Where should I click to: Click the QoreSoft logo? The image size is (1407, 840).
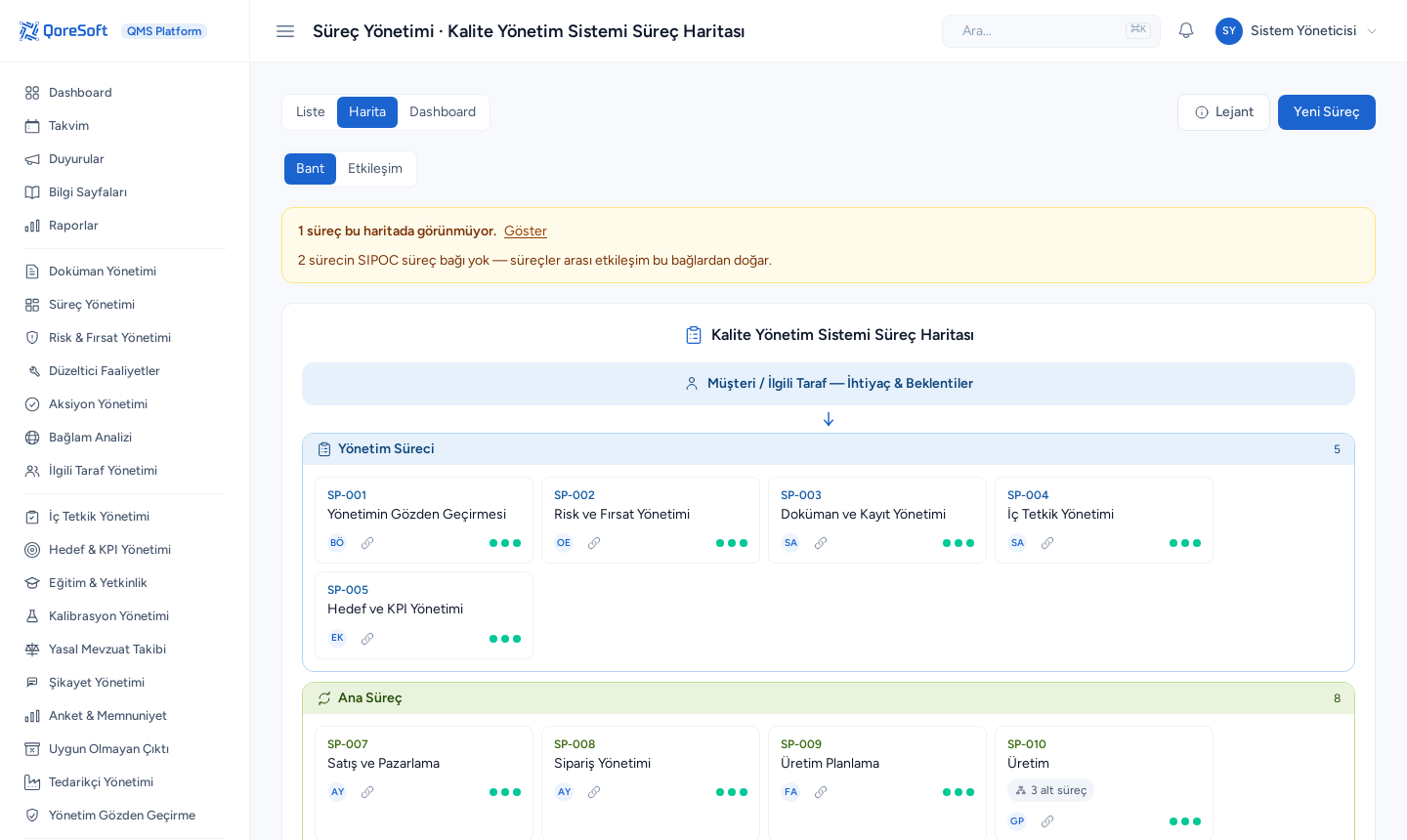pyautogui.click(x=64, y=31)
